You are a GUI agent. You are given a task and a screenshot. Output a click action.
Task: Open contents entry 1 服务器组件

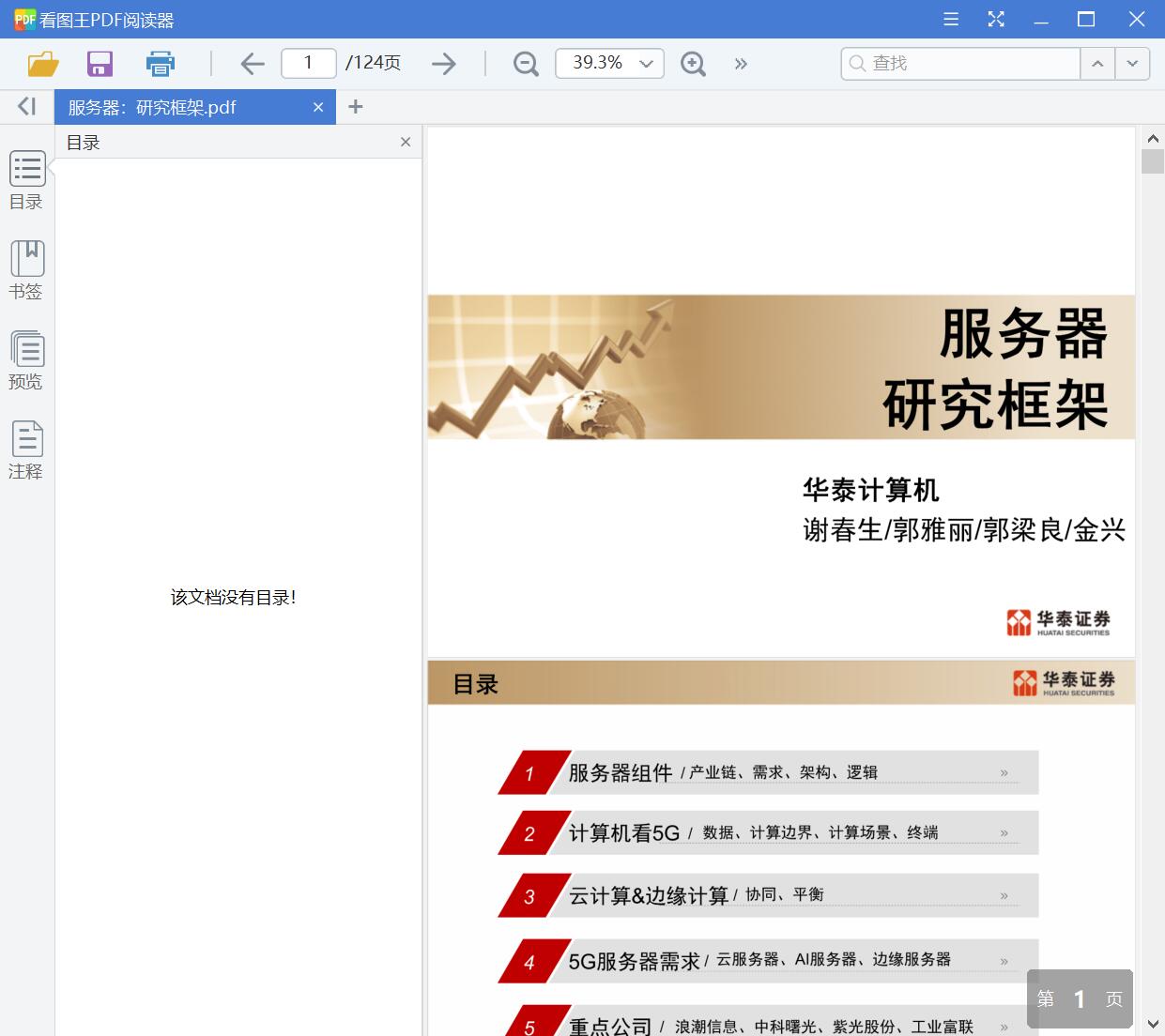click(768, 772)
